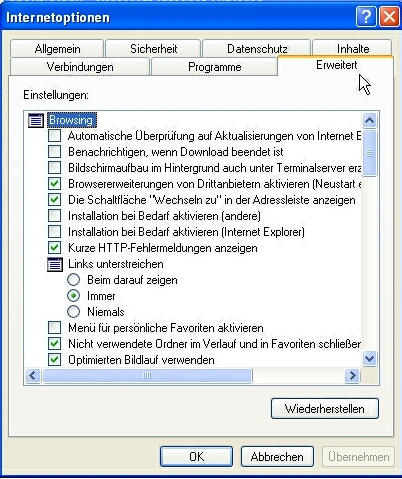This screenshot has height=479, width=402.
Task: Click the vertical scrollbar down arrow
Action: point(369,359)
